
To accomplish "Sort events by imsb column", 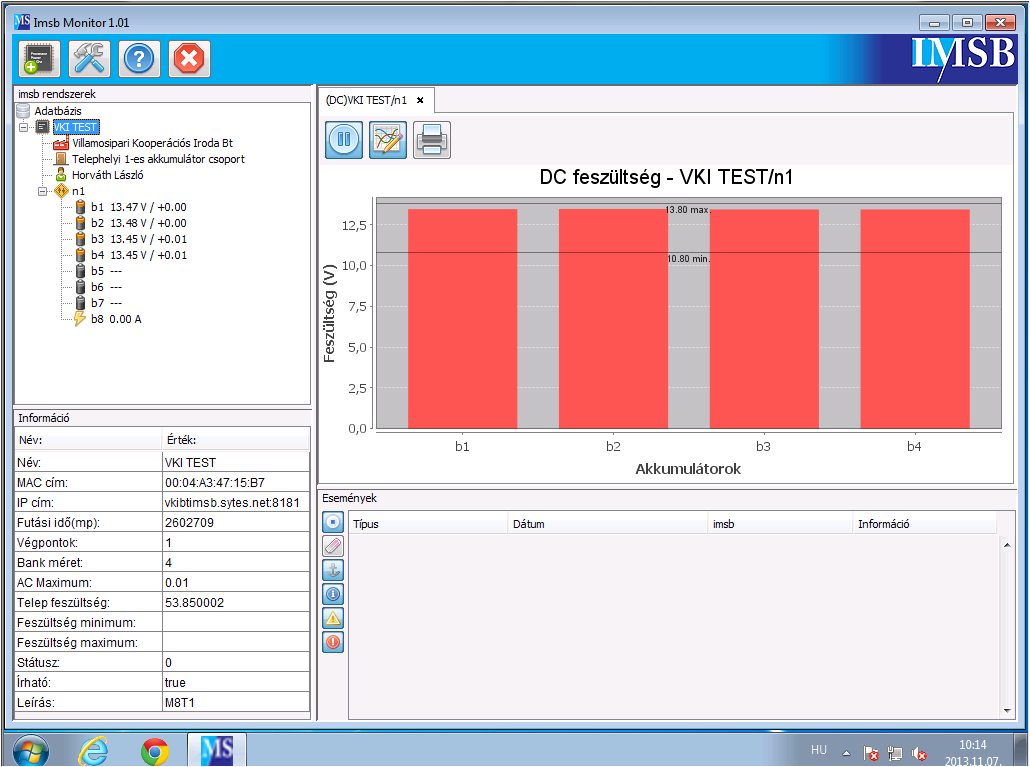I will pos(780,524).
